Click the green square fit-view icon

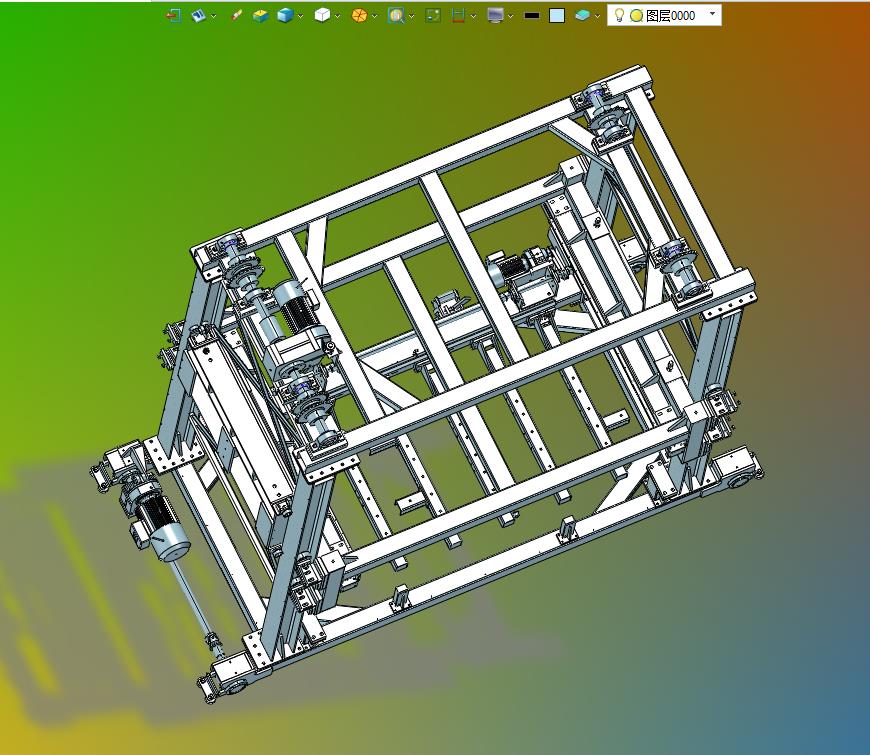433,16
